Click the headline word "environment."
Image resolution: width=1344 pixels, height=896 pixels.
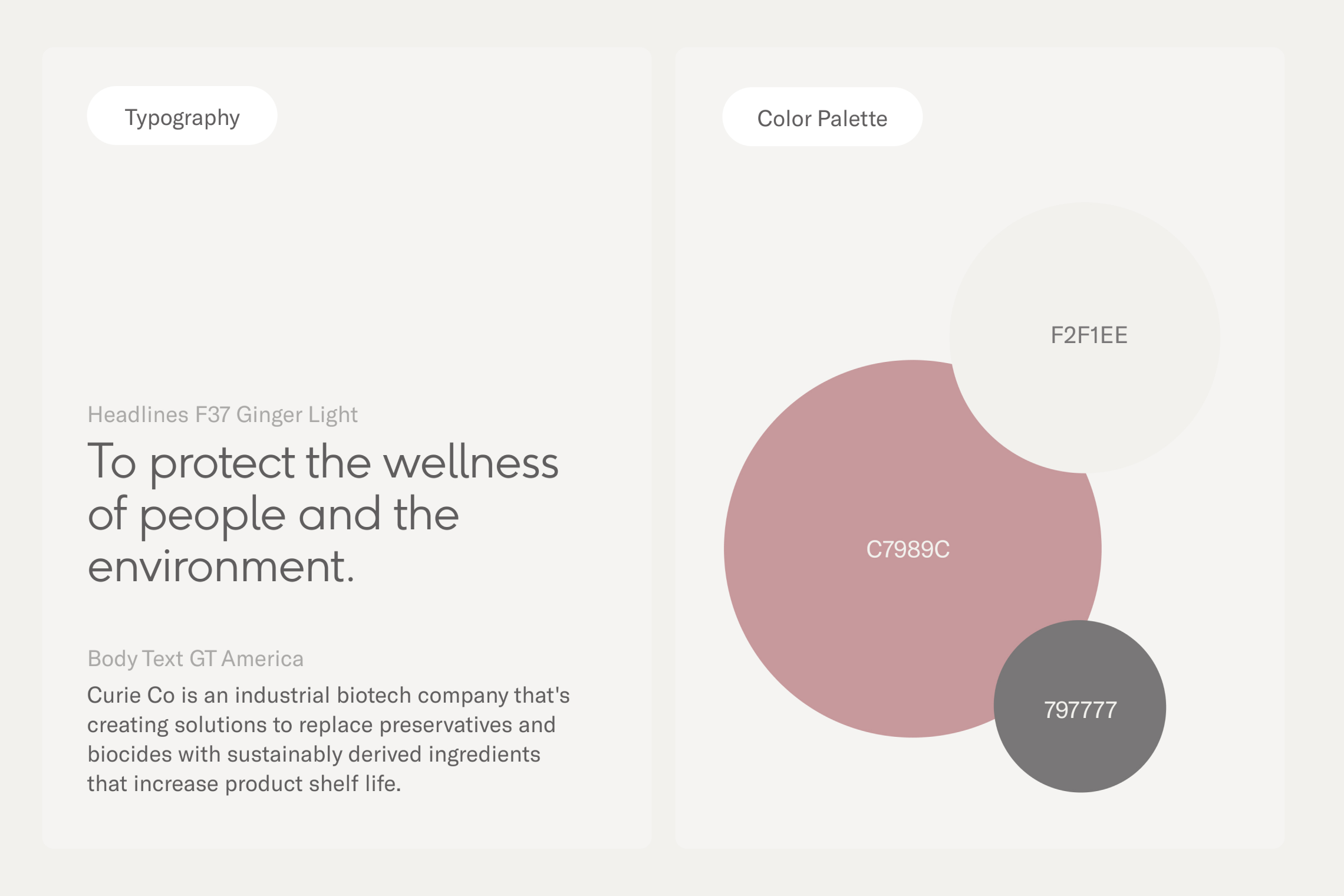[221, 566]
